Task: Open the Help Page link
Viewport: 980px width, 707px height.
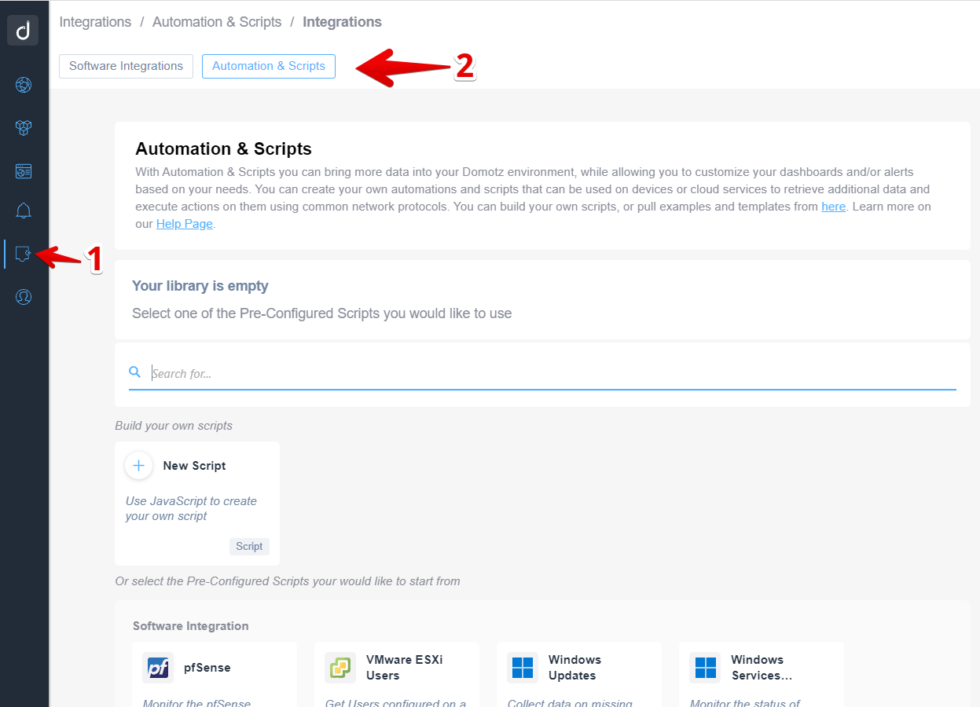Action: click(x=184, y=223)
